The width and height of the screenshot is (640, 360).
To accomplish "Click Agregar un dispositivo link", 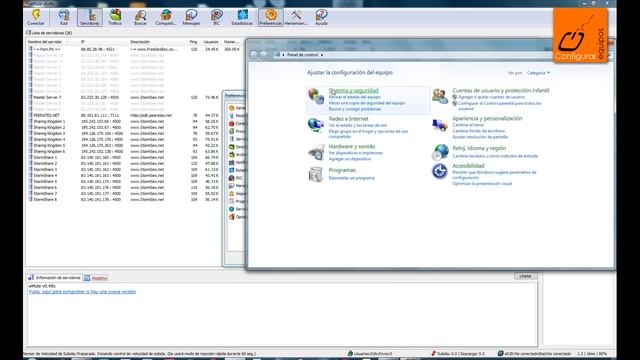I will tap(350, 159).
